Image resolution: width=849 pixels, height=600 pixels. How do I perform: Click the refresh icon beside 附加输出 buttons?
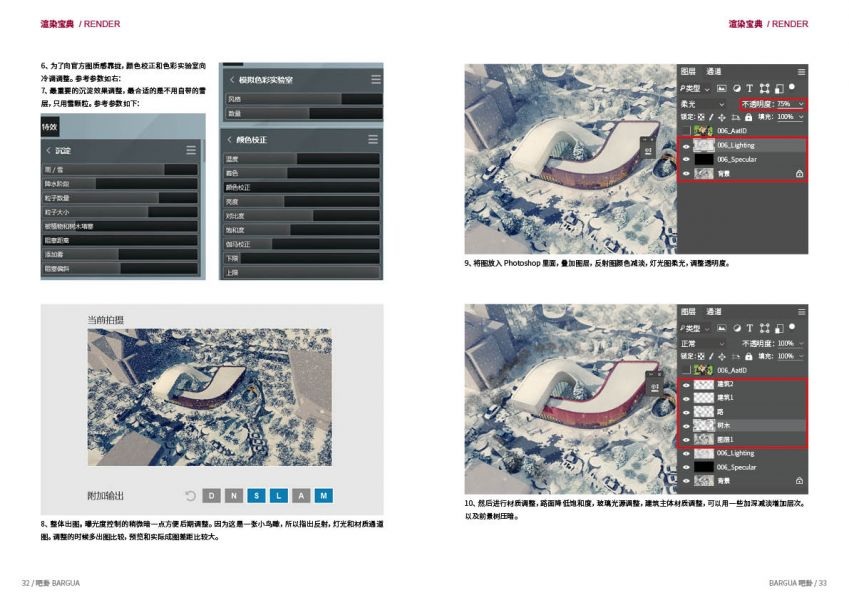click(x=190, y=495)
